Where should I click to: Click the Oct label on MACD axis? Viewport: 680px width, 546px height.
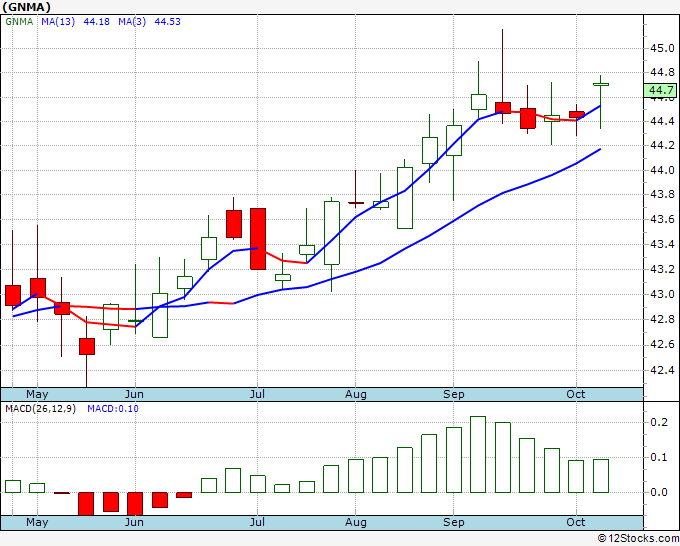(576, 522)
